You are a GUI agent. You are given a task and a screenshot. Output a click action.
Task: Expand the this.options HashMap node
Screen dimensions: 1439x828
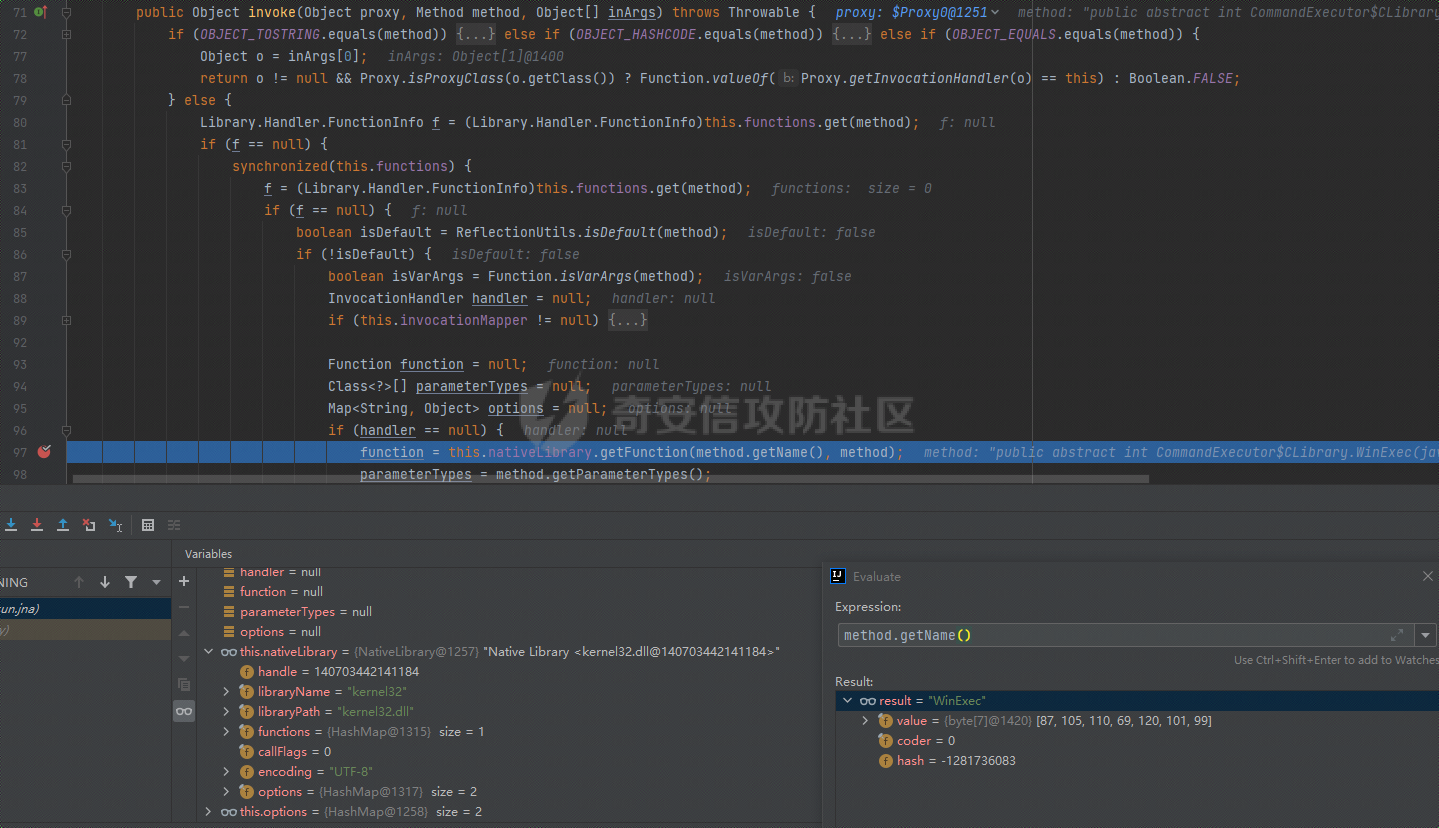pyautogui.click(x=209, y=812)
